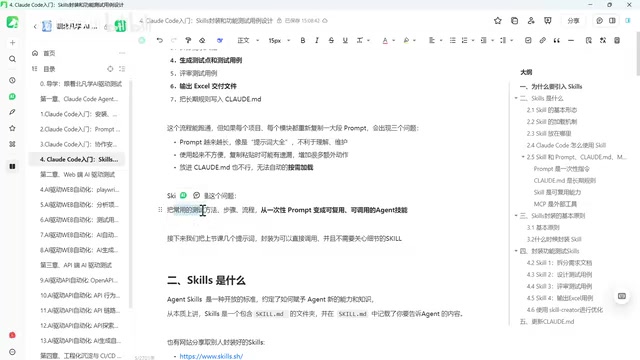Open search from left sidebar
This screenshot has height=360, width=640.
coord(13,59)
